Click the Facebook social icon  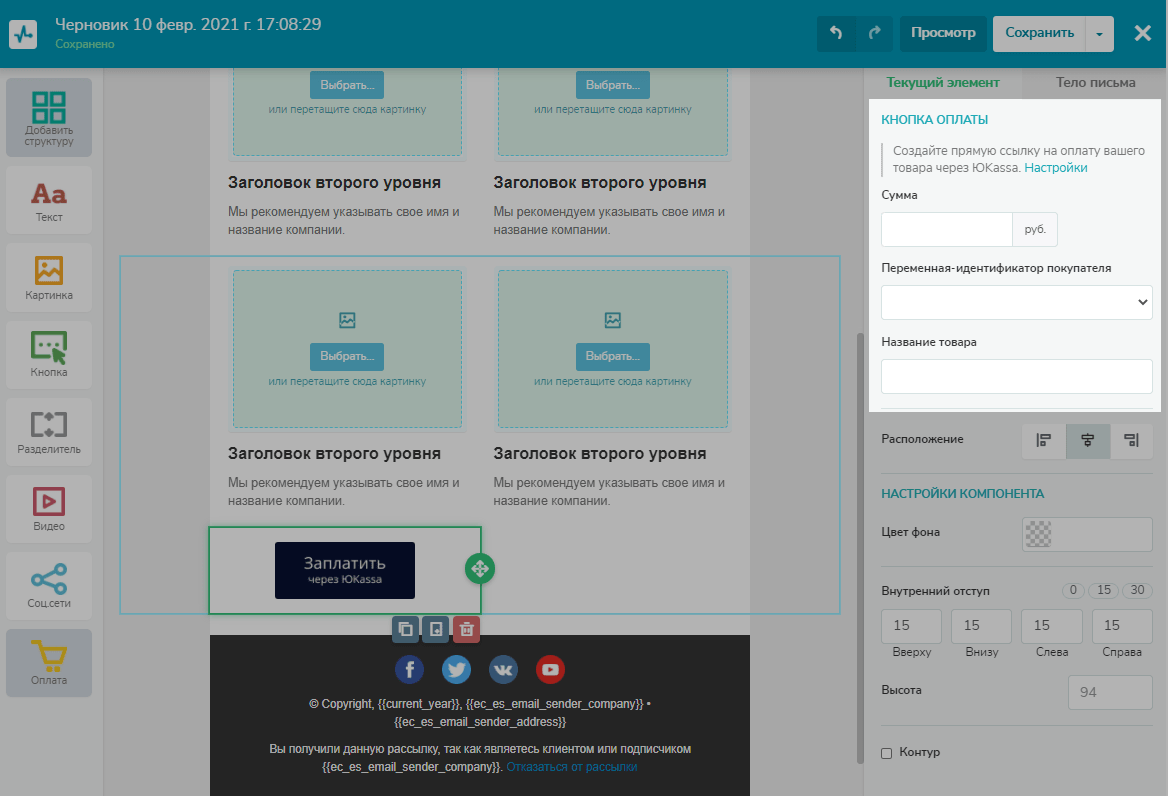pos(409,669)
